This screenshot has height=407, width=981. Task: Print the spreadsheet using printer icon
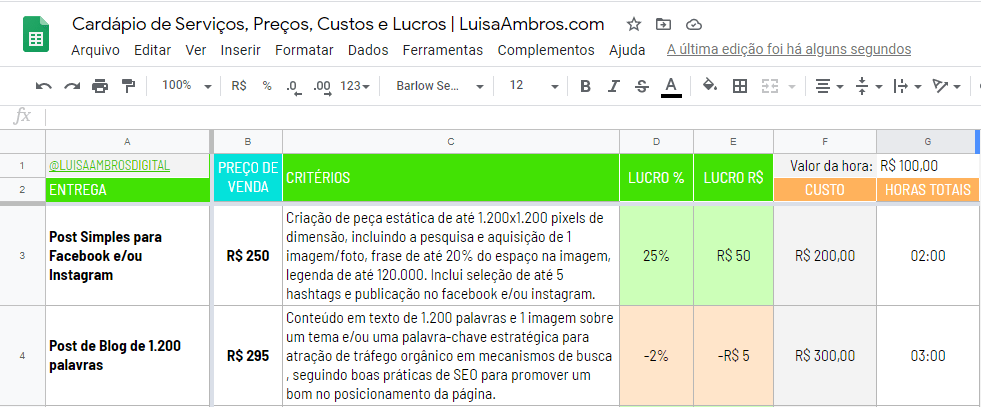[100, 87]
